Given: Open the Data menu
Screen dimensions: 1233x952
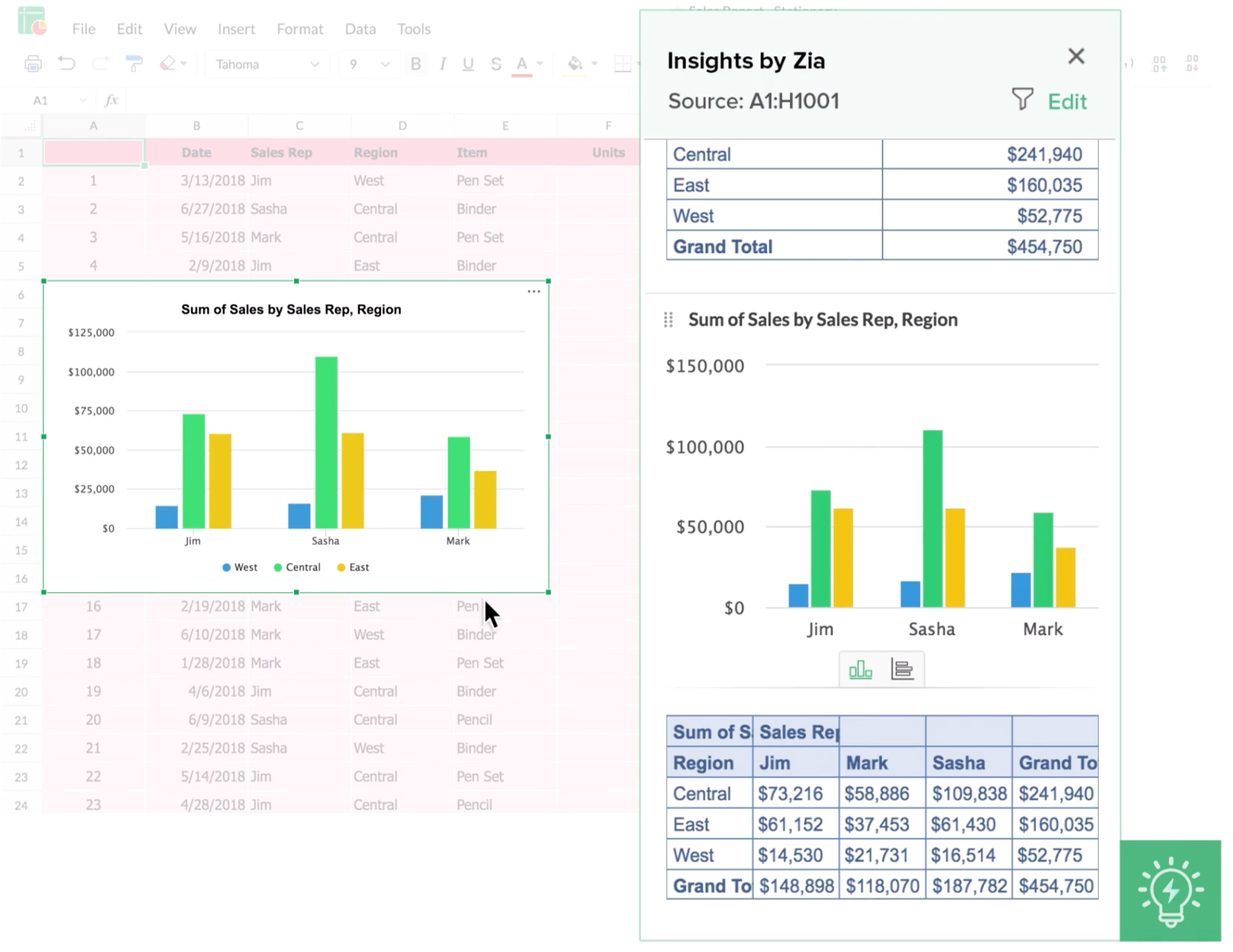Looking at the screenshot, I should 360,28.
